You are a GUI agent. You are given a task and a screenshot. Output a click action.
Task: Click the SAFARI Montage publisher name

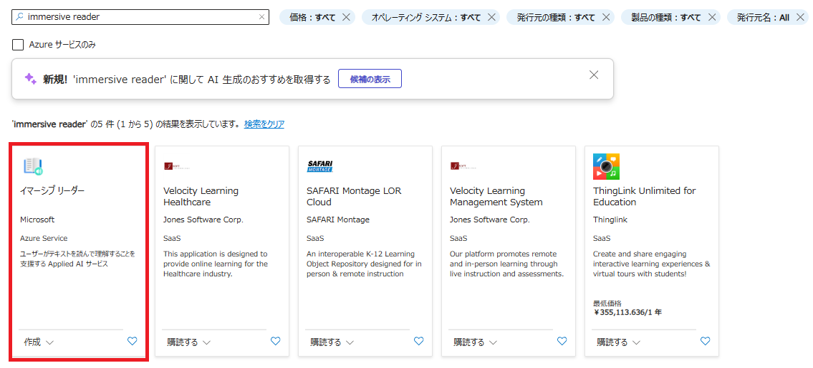point(338,220)
